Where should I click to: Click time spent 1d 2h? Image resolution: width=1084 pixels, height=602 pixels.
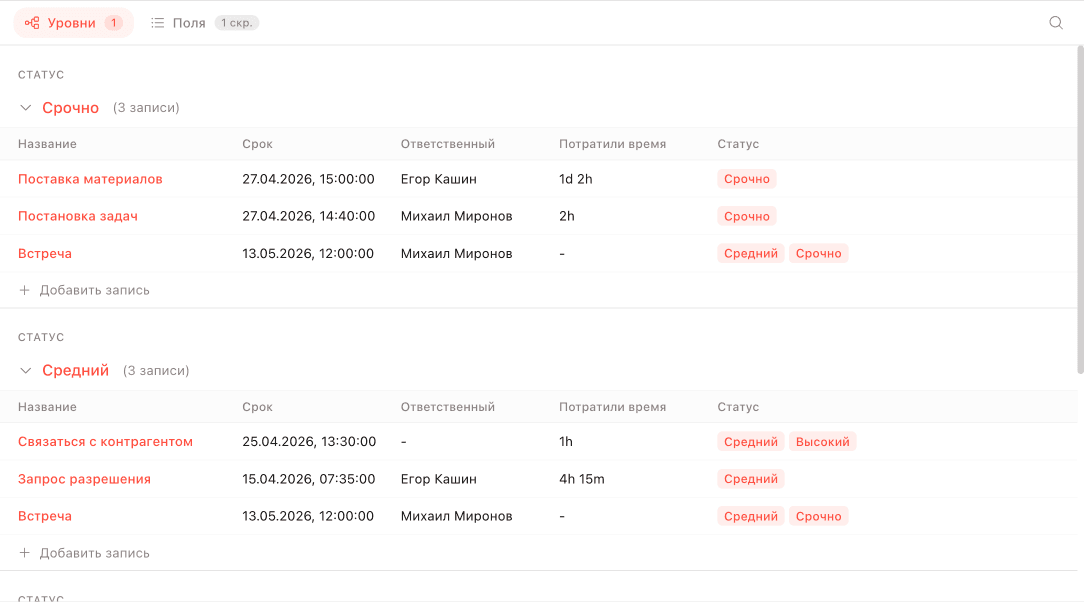click(575, 179)
